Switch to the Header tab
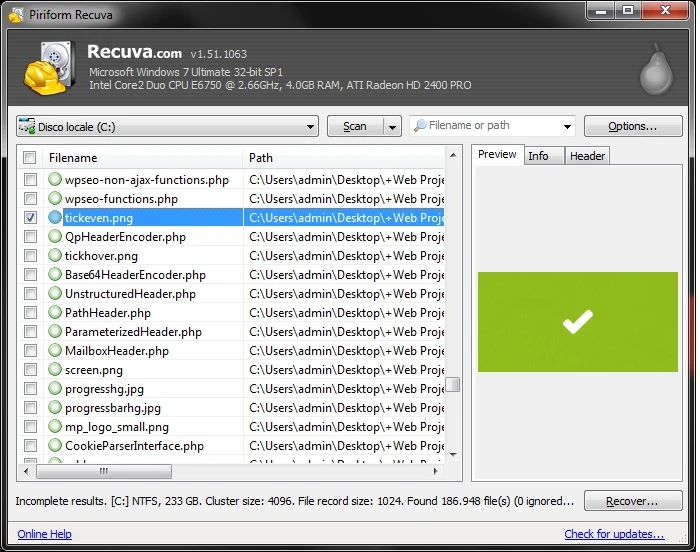This screenshot has height=552, width=700. click(587, 156)
